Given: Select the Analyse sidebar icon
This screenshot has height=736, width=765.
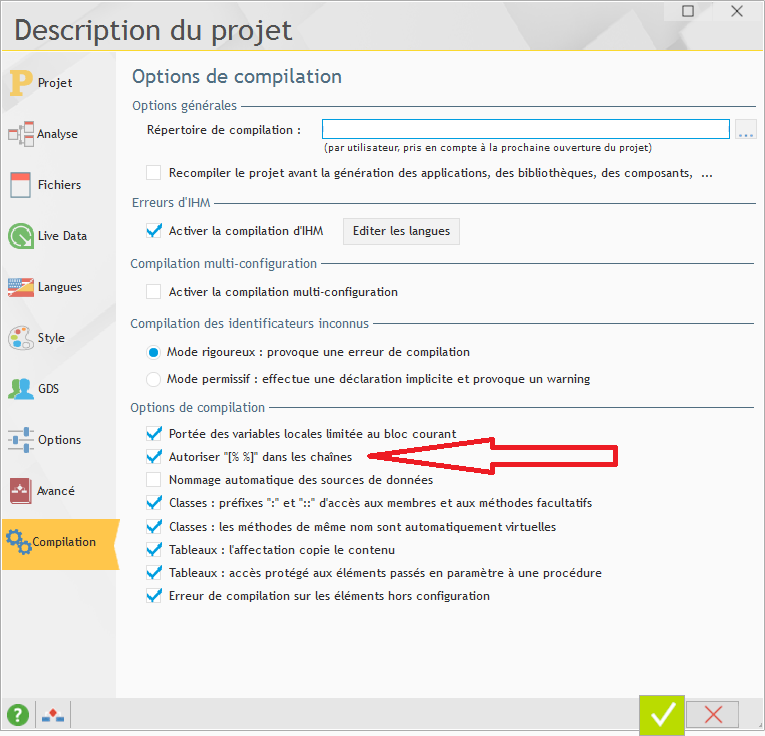Looking at the screenshot, I should (21, 134).
